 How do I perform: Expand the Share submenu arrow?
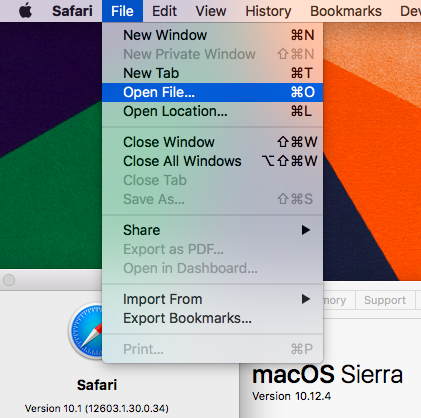click(306, 230)
